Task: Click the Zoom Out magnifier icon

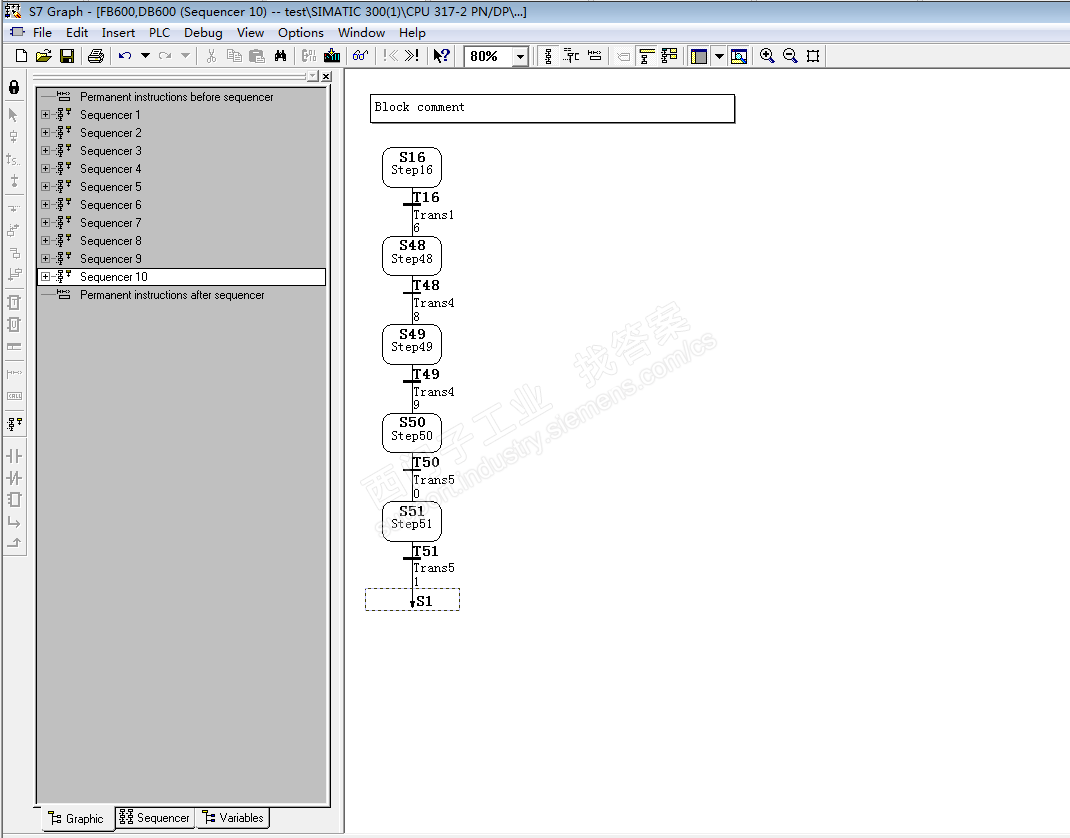Action: pyautogui.click(x=790, y=56)
